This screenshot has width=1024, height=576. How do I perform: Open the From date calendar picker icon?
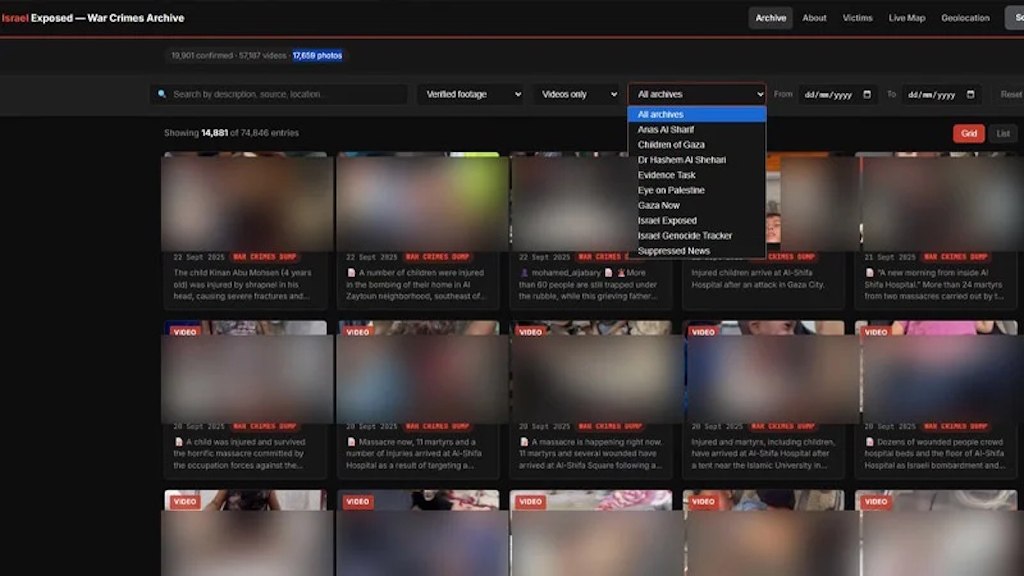pyautogui.click(x=867, y=94)
